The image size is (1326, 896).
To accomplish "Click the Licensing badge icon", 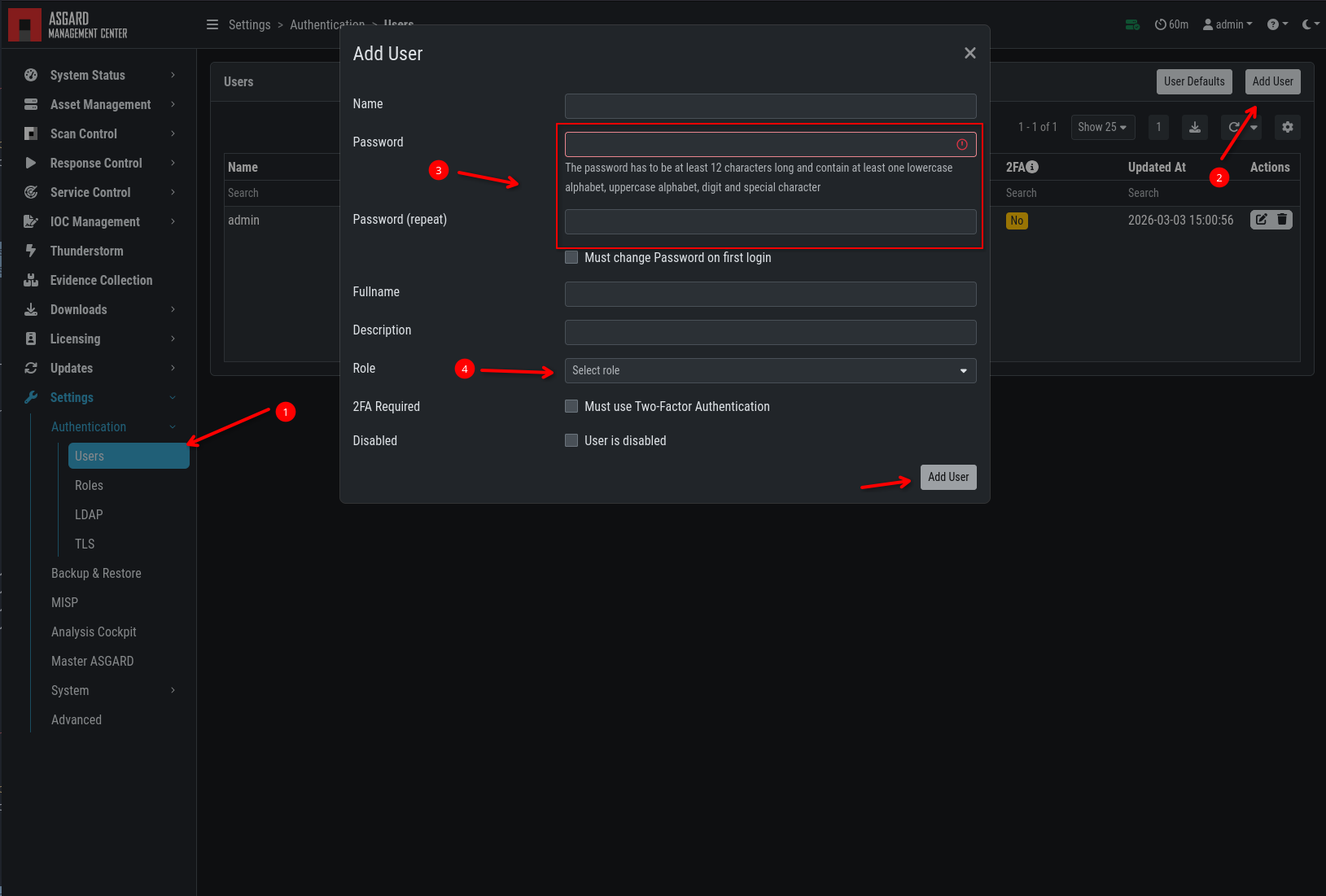I will tap(31, 339).
